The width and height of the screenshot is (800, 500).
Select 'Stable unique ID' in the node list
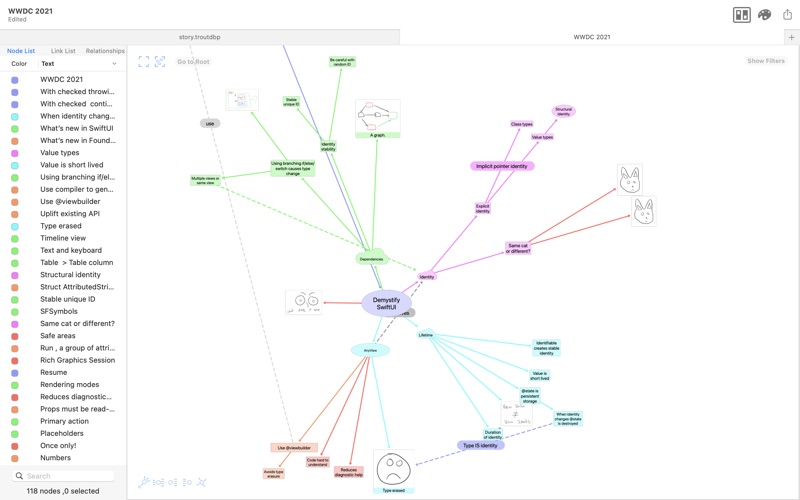(67, 299)
